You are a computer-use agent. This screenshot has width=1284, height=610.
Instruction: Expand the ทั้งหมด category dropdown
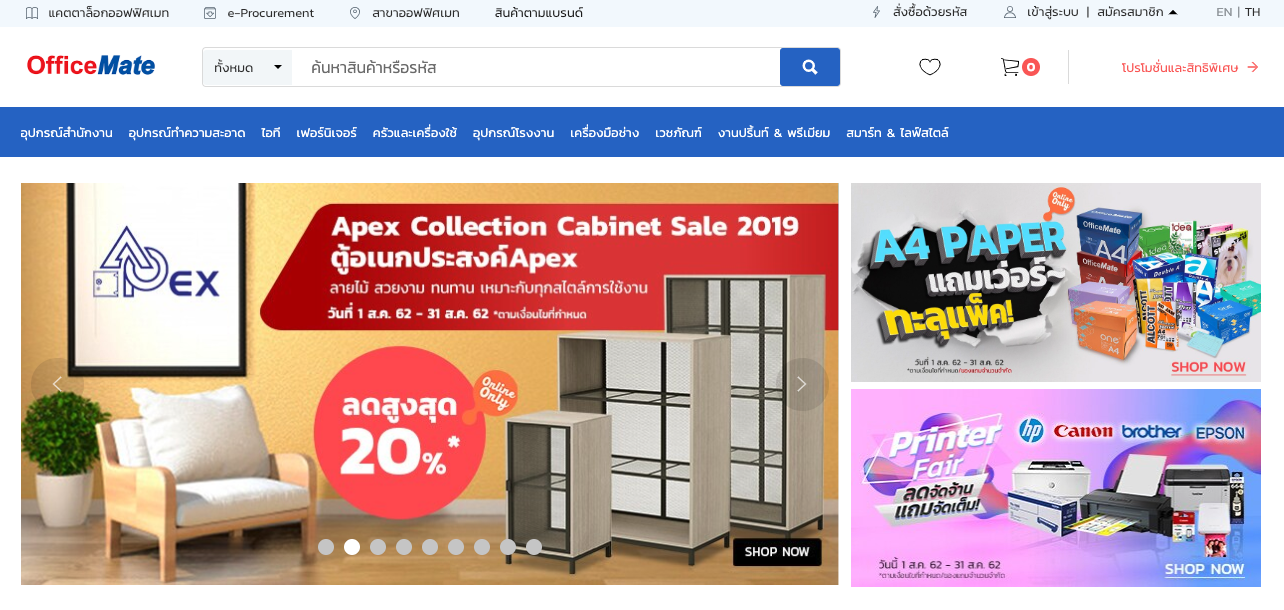coord(248,67)
